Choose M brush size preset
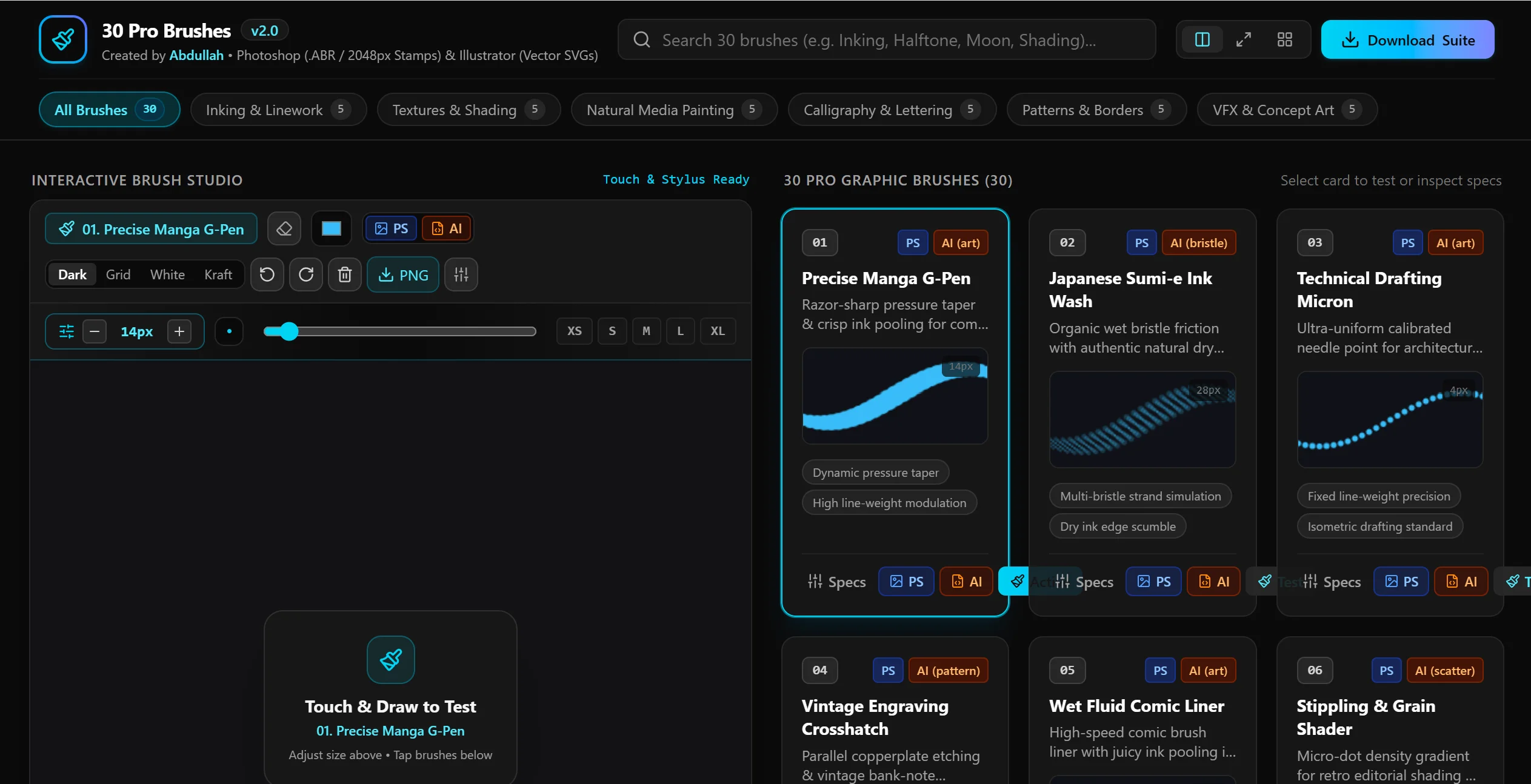Viewport: 1531px width, 784px height. coord(646,331)
